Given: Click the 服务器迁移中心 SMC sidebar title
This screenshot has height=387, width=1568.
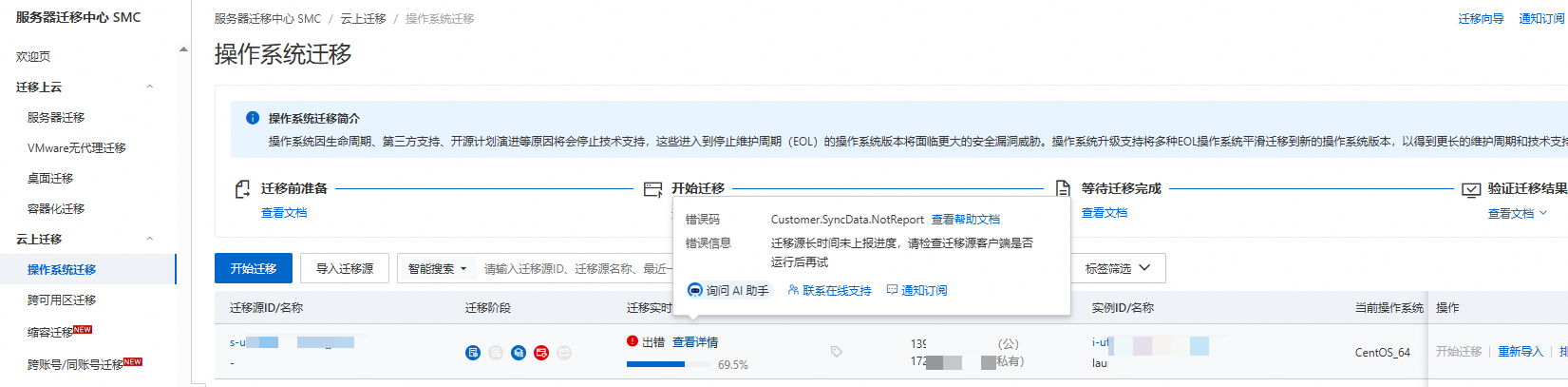Looking at the screenshot, I should [x=78, y=17].
